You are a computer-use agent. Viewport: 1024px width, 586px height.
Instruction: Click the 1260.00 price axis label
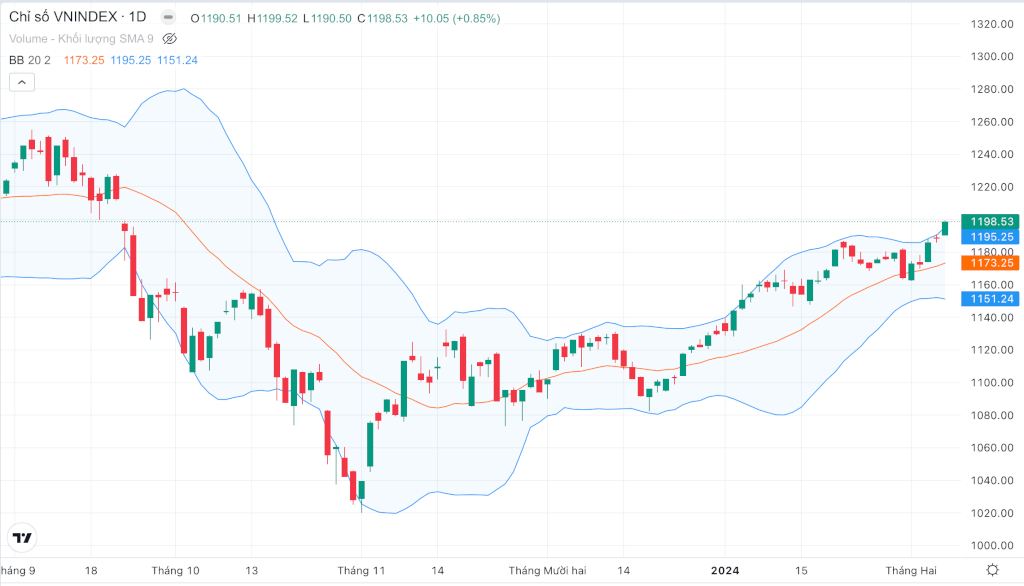point(992,122)
